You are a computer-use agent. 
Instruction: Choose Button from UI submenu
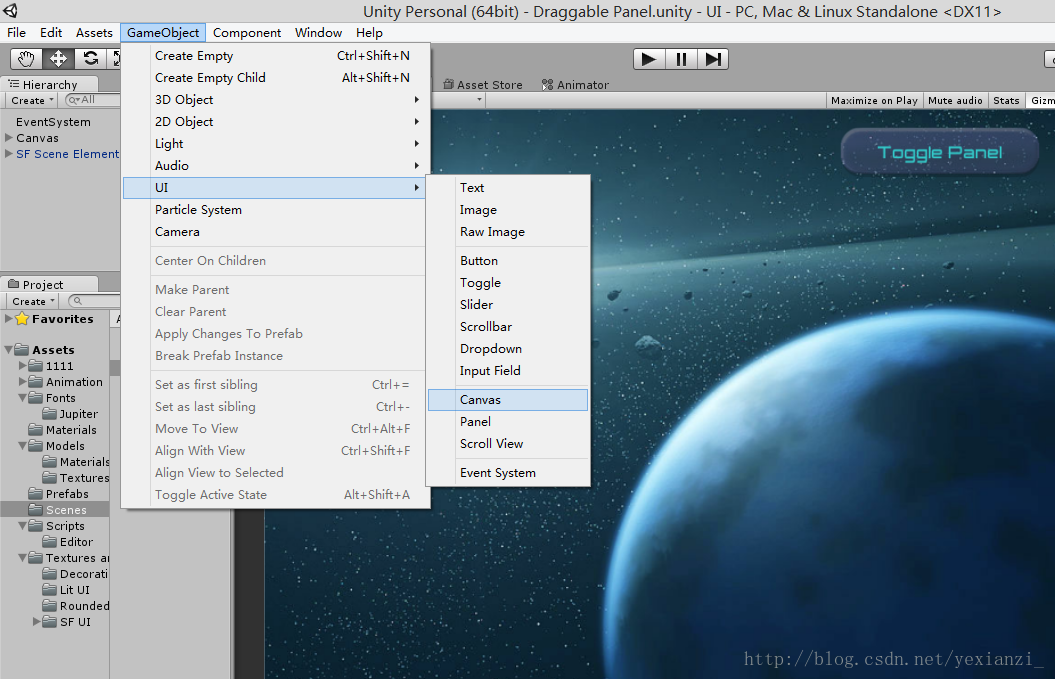[508, 261]
